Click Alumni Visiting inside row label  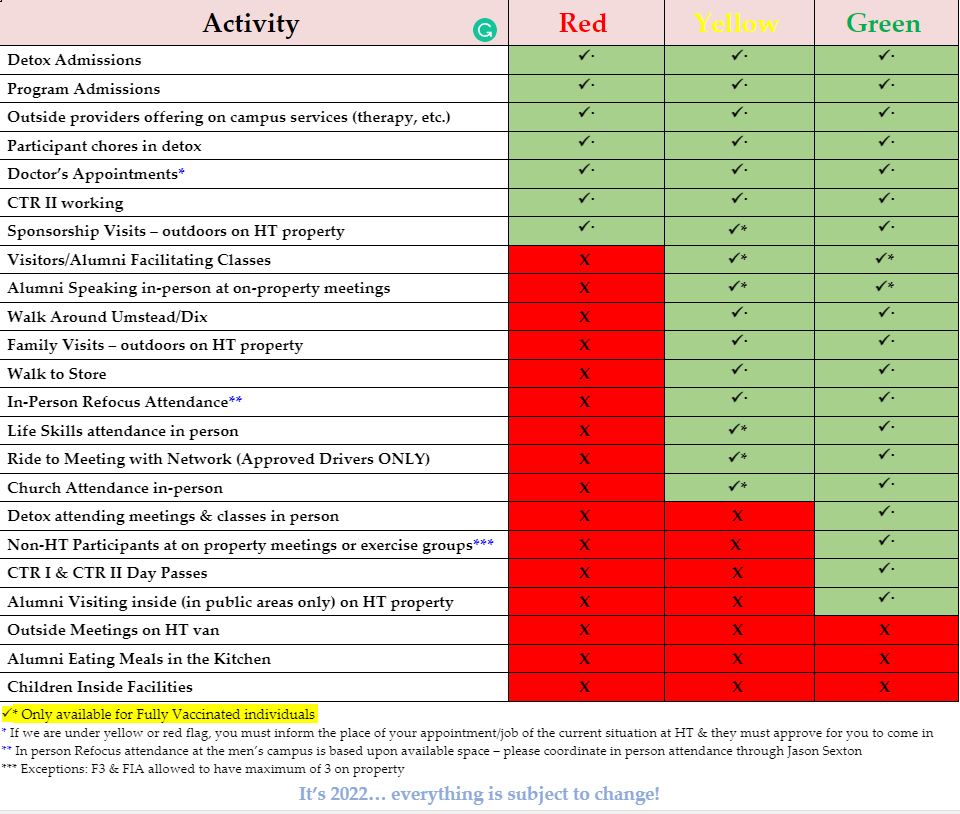[x=230, y=602]
